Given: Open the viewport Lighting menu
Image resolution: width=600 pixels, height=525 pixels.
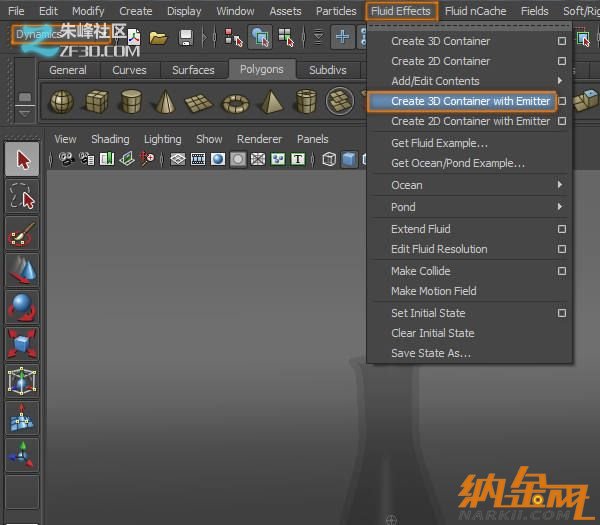Looking at the screenshot, I should click(x=162, y=139).
